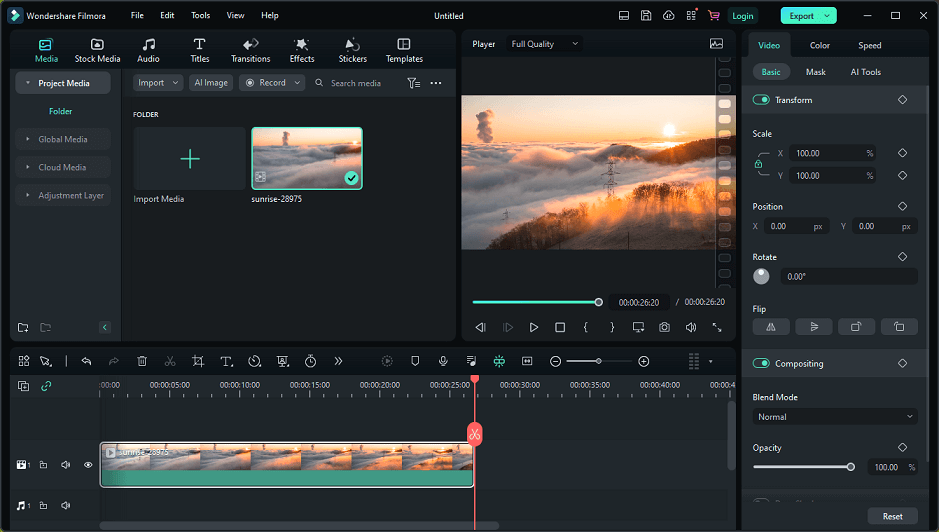Viewport: 939px width, 532px height.
Task: Click the speed control icon
Action: 255,361
